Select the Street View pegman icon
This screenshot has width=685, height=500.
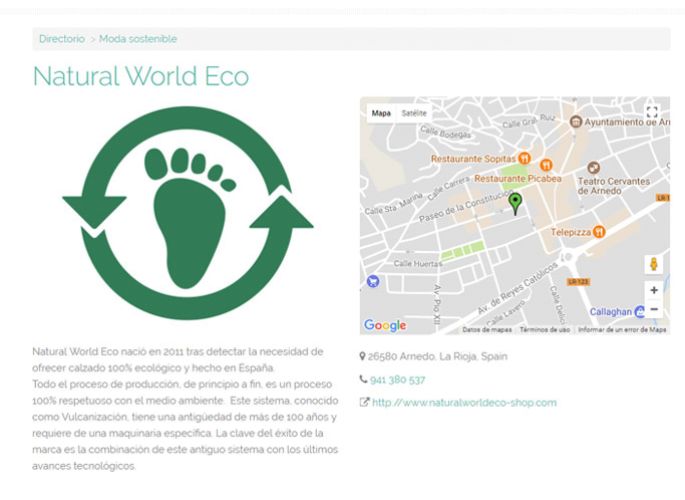click(654, 265)
